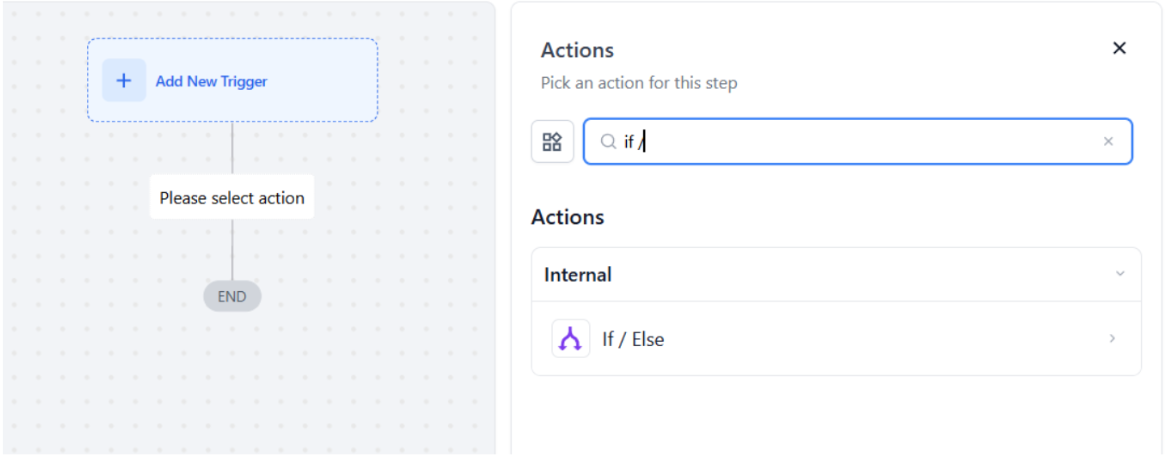The width and height of the screenshot is (1168, 469).
Task: Click the magnifier search icon
Action: point(607,142)
